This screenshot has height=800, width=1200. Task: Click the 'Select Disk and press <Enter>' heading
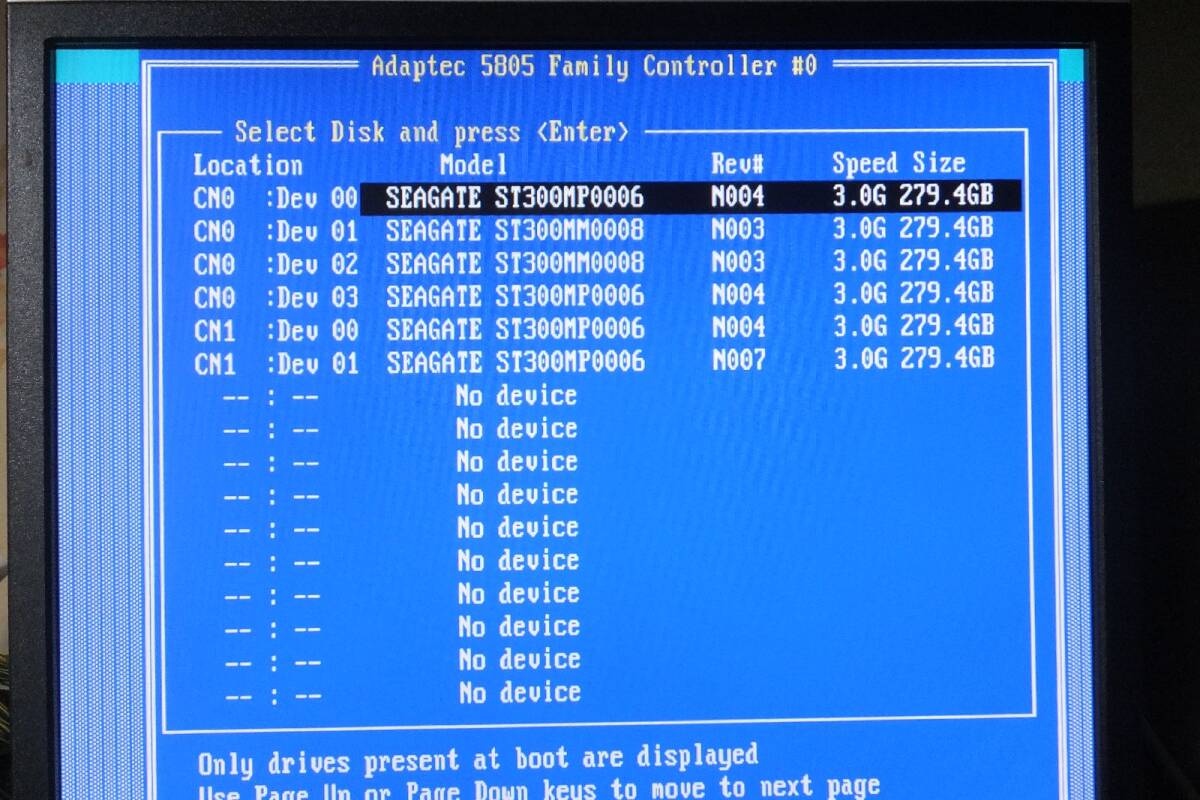(x=432, y=132)
